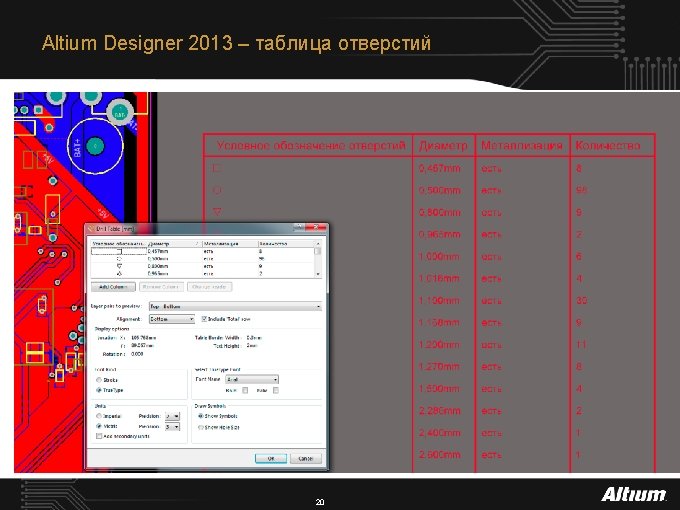This screenshot has height=510, width=680.
Task: Click the Location Y value field
Action: coord(143,346)
